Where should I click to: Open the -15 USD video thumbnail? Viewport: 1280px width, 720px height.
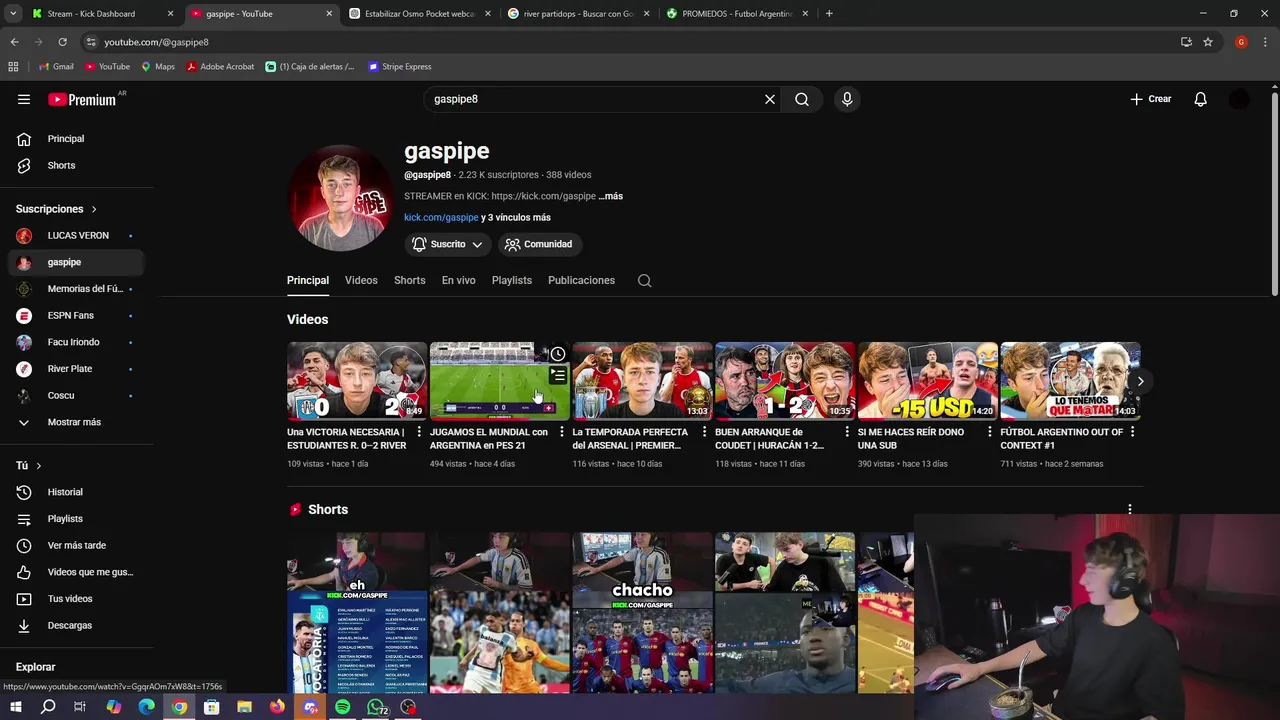tap(928, 381)
